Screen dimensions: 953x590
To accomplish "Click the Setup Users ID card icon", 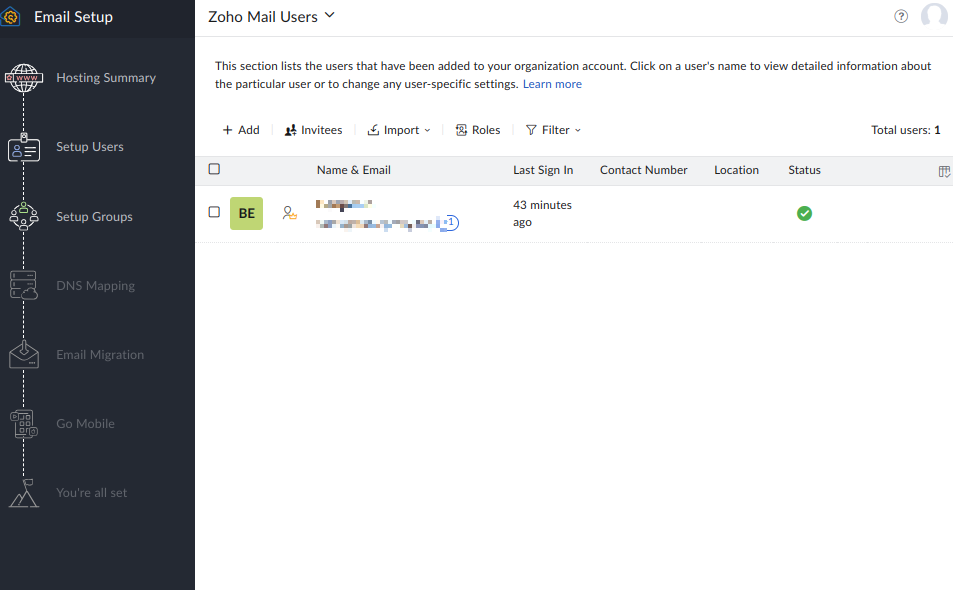I will click(23, 148).
